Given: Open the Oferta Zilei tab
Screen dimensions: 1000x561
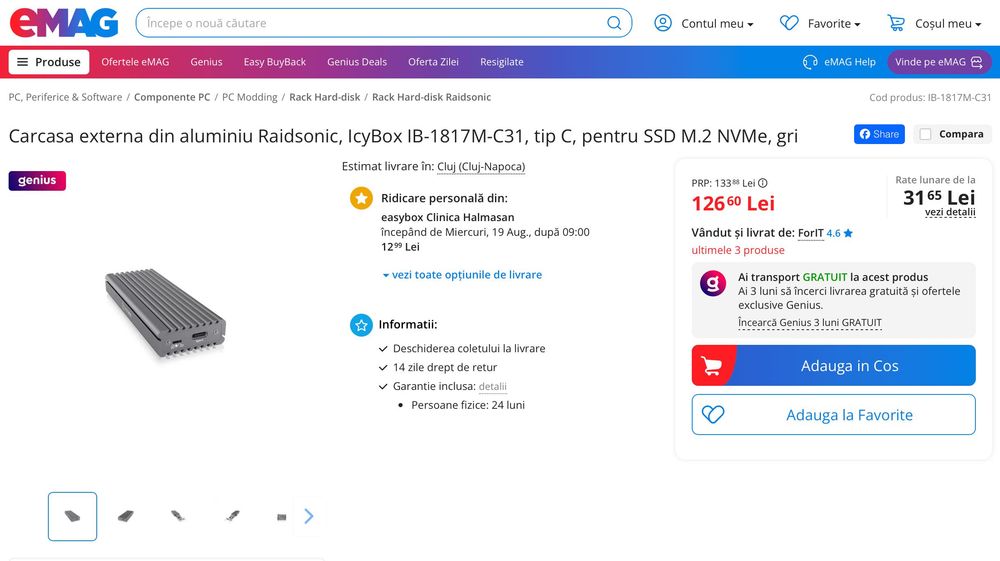Looking at the screenshot, I should (433, 62).
